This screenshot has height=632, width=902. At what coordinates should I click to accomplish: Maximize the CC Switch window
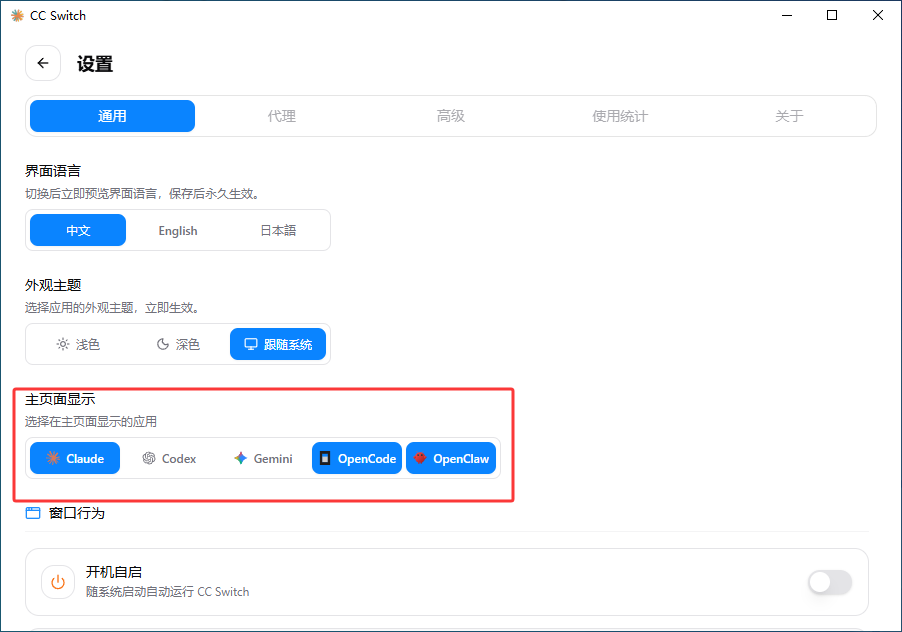tap(832, 16)
